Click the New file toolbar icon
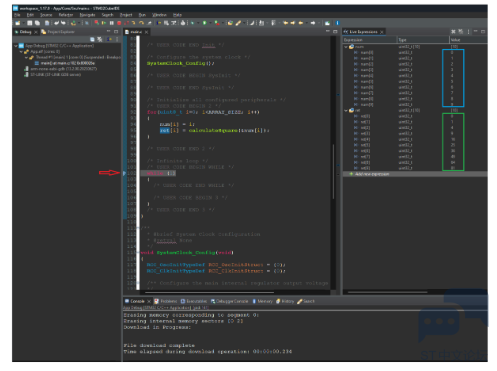Screen dimensions: 497x371 (x=18, y=23)
